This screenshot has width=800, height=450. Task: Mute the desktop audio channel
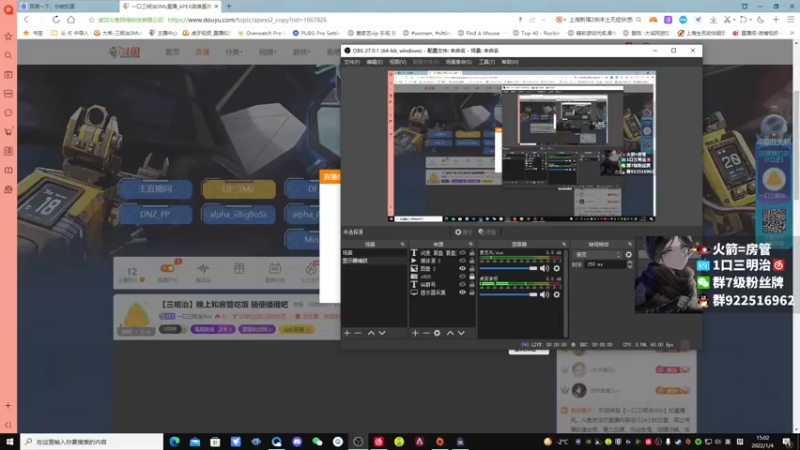[x=544, y=294]
